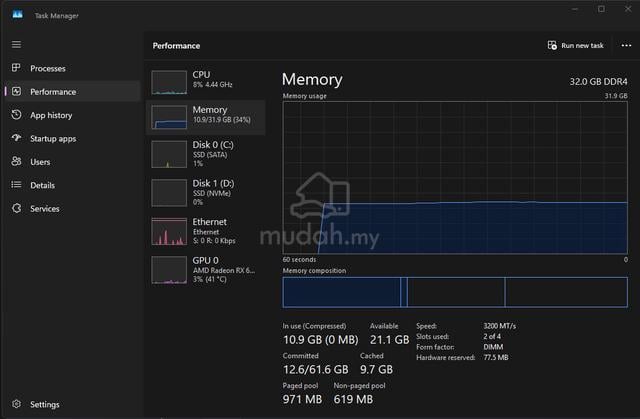Click the Run new task button
Viewport: 640px width, 419px height.
(x=576, y=45)
